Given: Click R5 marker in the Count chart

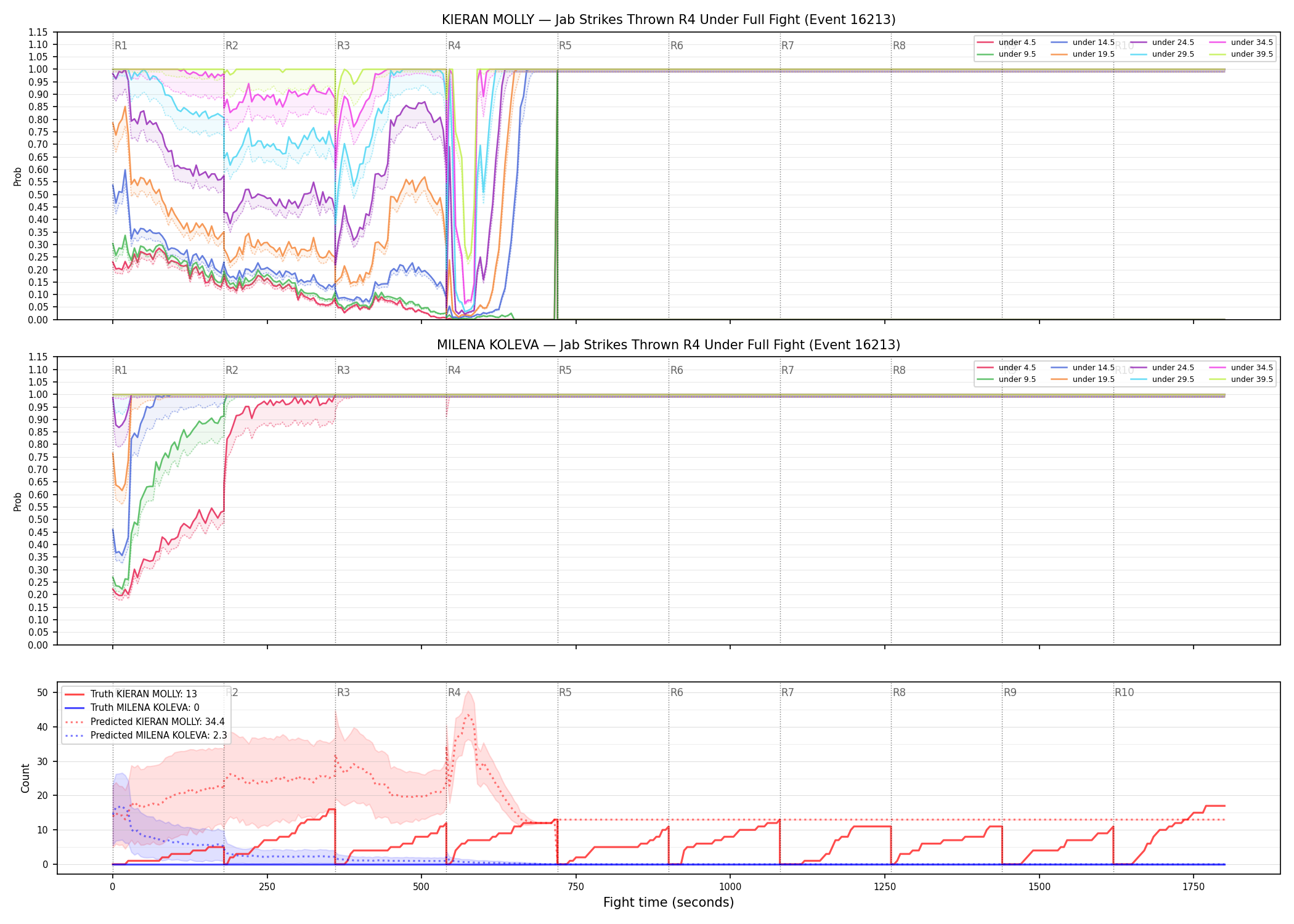Looking at the screenshot, I should tap(565, 692).
